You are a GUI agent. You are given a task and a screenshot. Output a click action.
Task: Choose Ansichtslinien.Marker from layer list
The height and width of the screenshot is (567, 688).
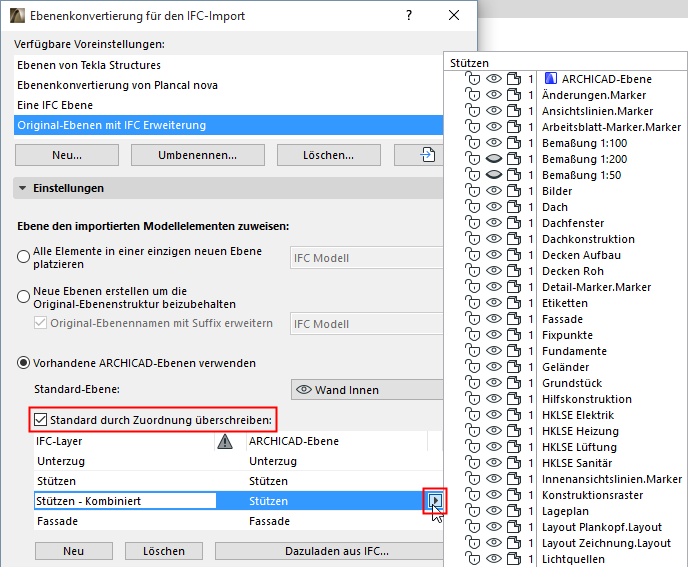click(597, 111)
